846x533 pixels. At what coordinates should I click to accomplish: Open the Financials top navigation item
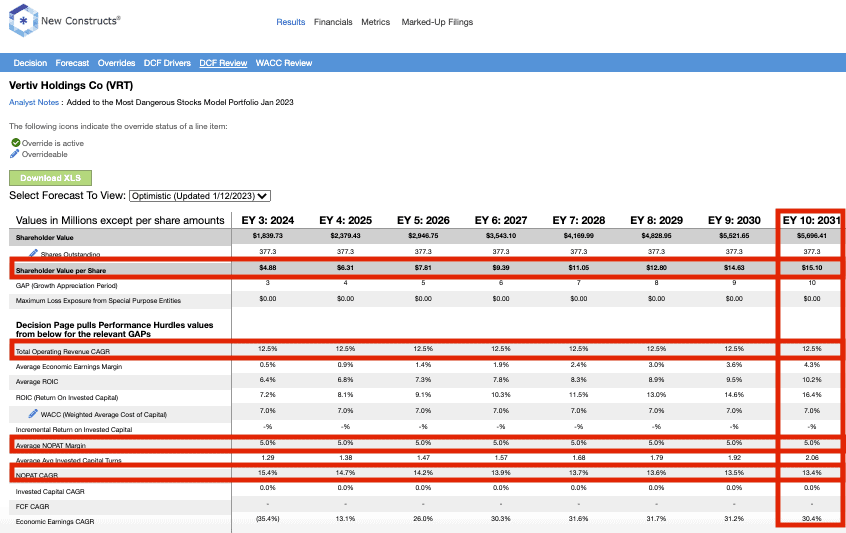tap(333, 22)
